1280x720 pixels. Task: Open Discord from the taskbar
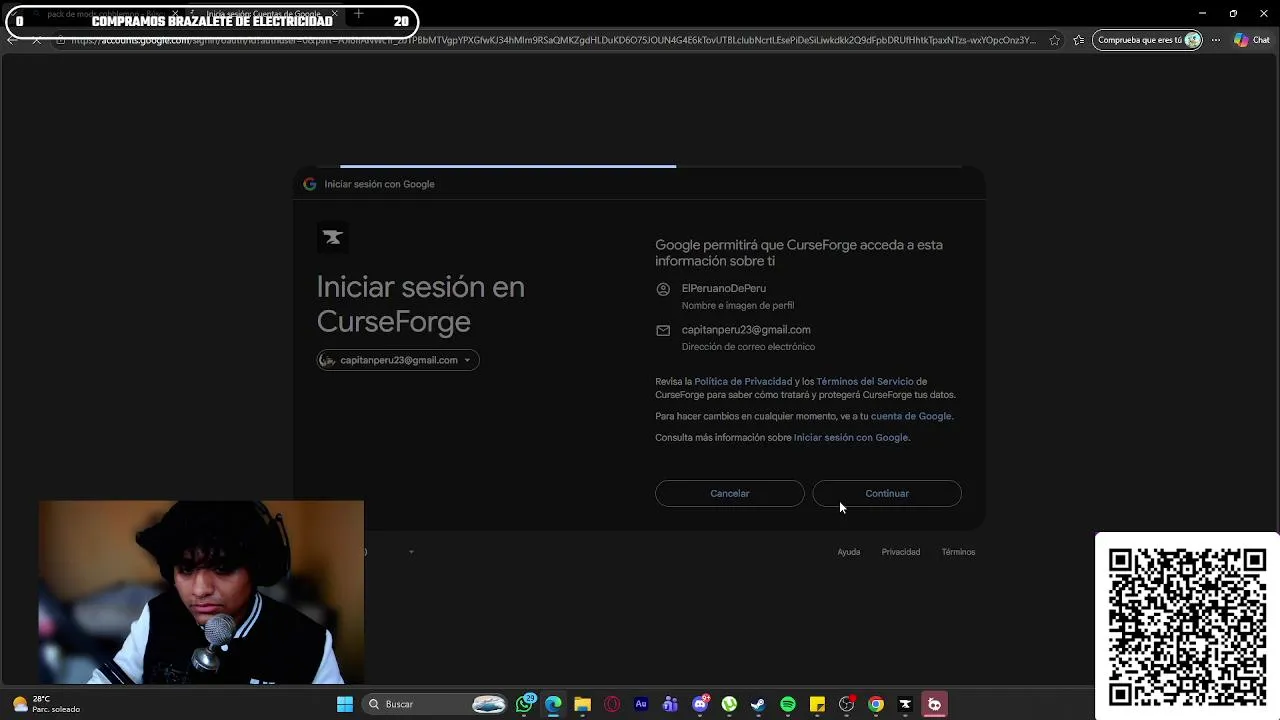[701, 704]
